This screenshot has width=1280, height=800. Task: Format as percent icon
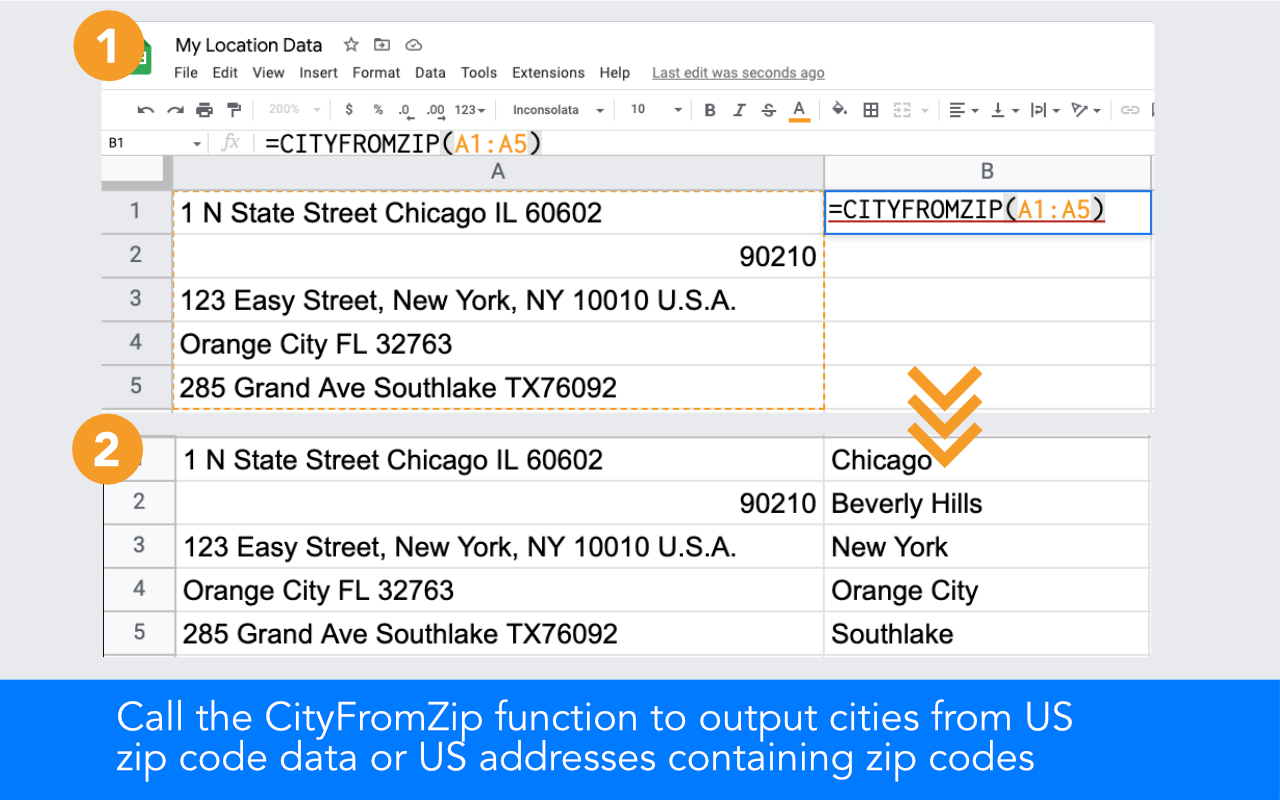pos(378,110)
